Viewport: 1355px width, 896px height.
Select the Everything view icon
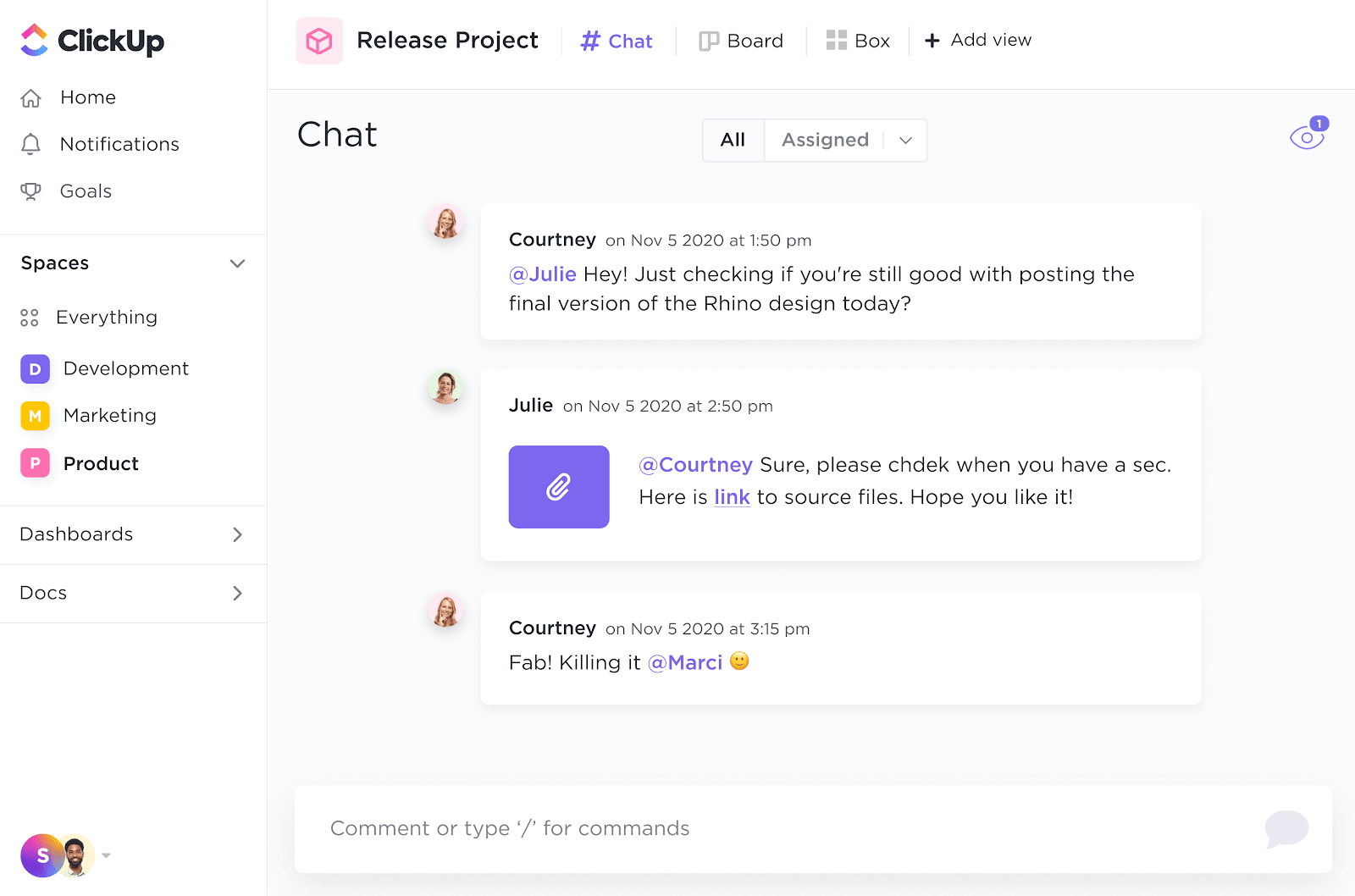click(x=30, y=318)
